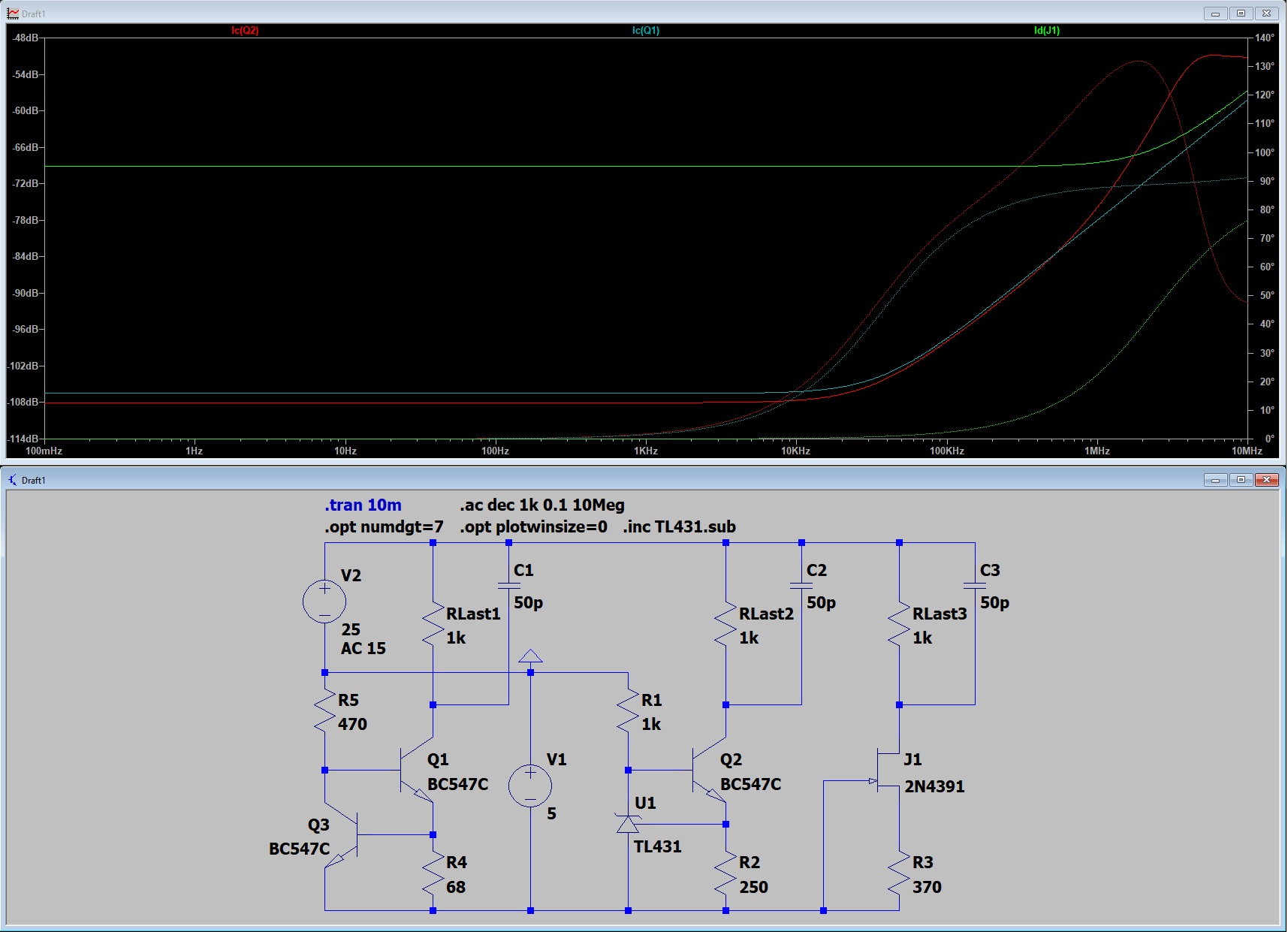1288x932 pixels.
Task: Select the cyan Ic(Q1) trace label
Action: click(645, 31)
